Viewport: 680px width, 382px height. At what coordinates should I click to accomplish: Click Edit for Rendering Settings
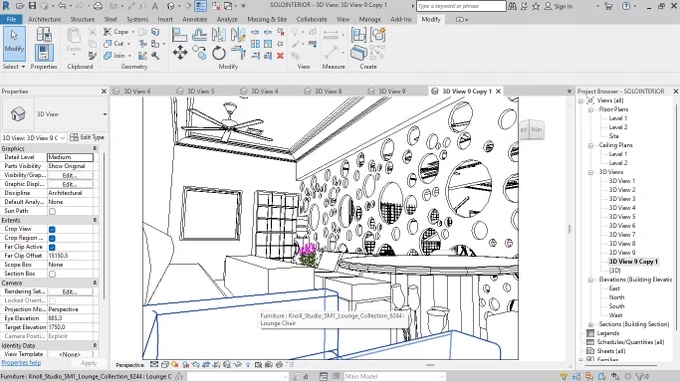click(70, 292)
